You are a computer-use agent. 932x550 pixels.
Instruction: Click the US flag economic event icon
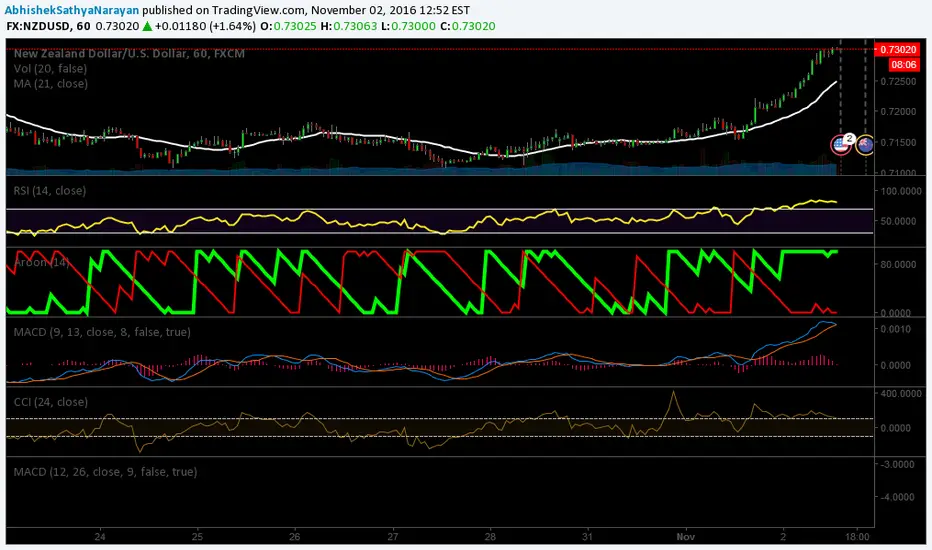(840, 144)
